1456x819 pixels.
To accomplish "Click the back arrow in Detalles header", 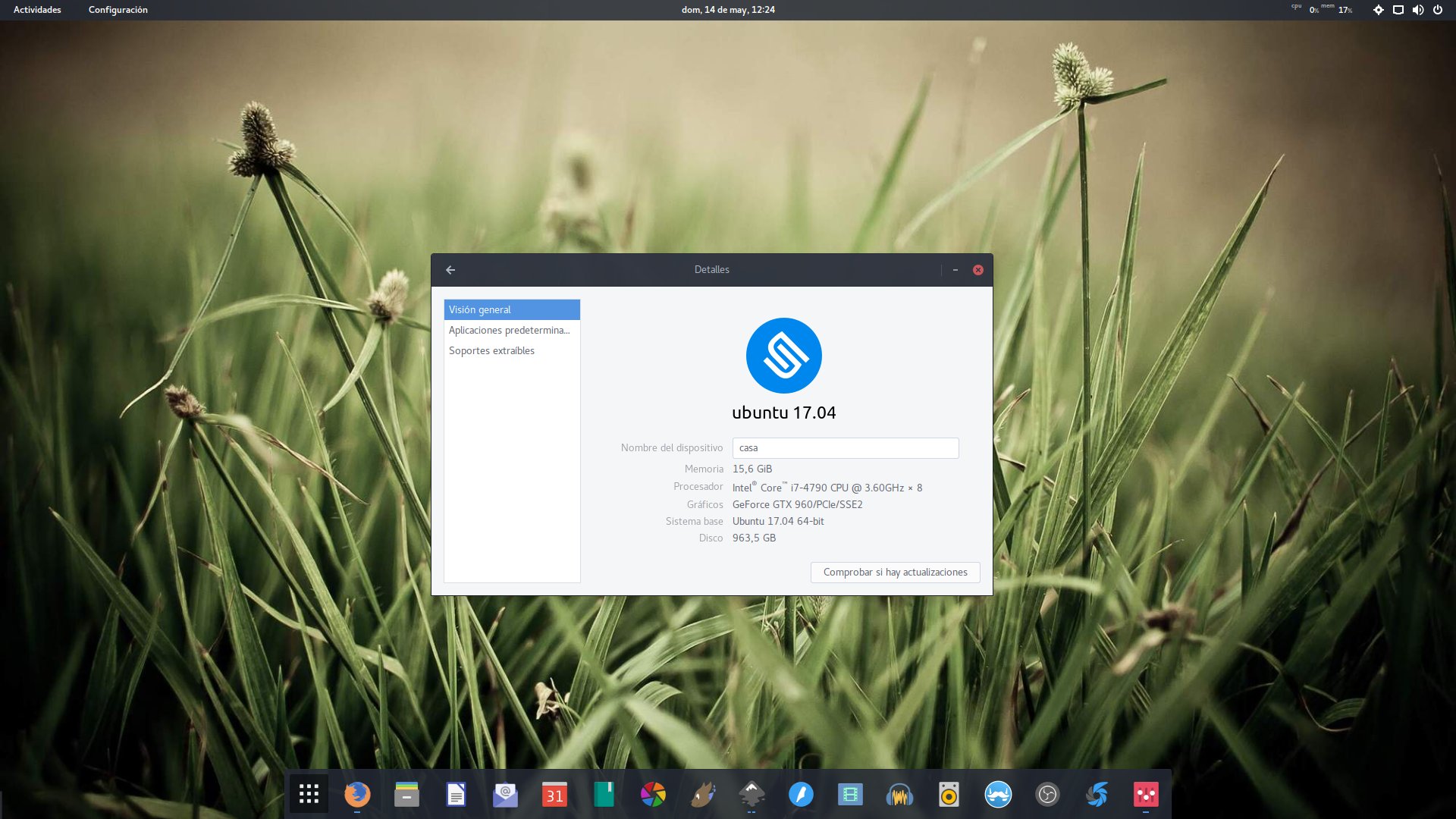I will pyautogui.click(x=450, y=270).
